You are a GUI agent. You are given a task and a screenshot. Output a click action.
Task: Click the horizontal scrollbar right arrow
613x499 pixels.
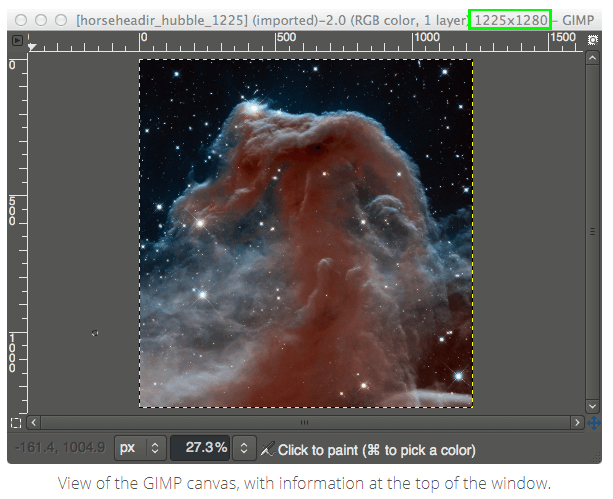577,423
